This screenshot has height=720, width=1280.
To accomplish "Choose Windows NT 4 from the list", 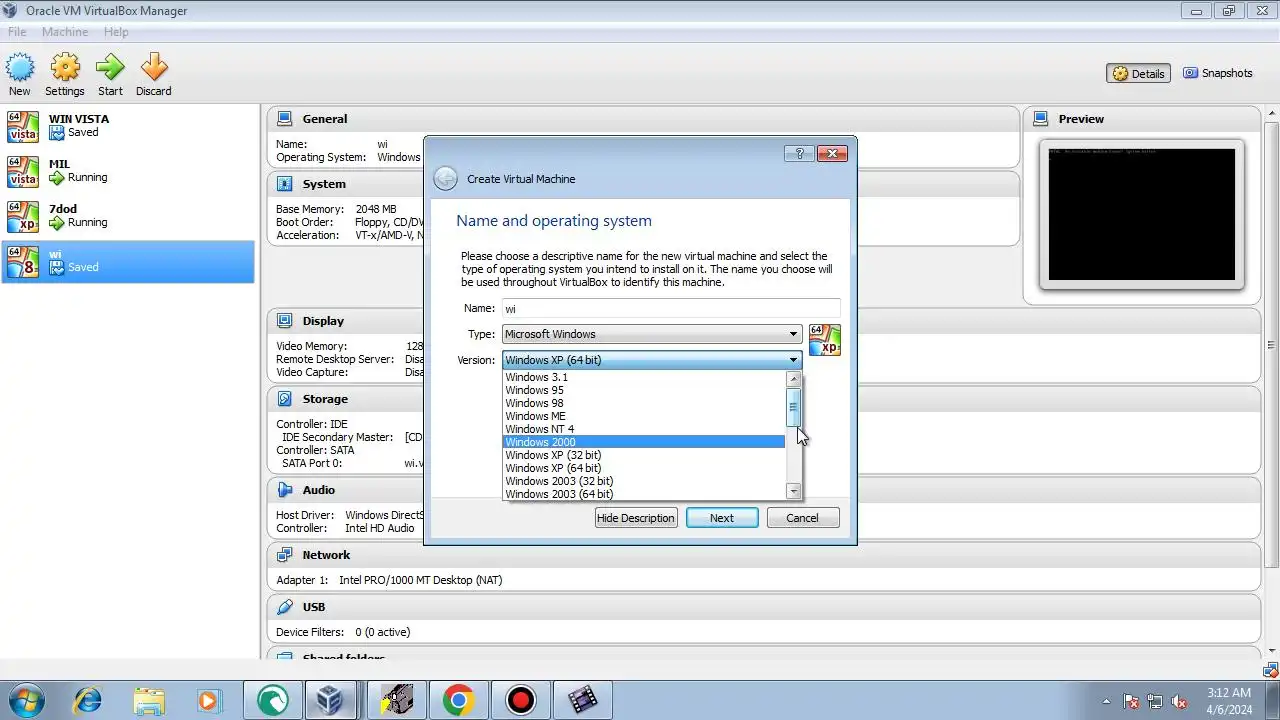I will tap(643, 429).
